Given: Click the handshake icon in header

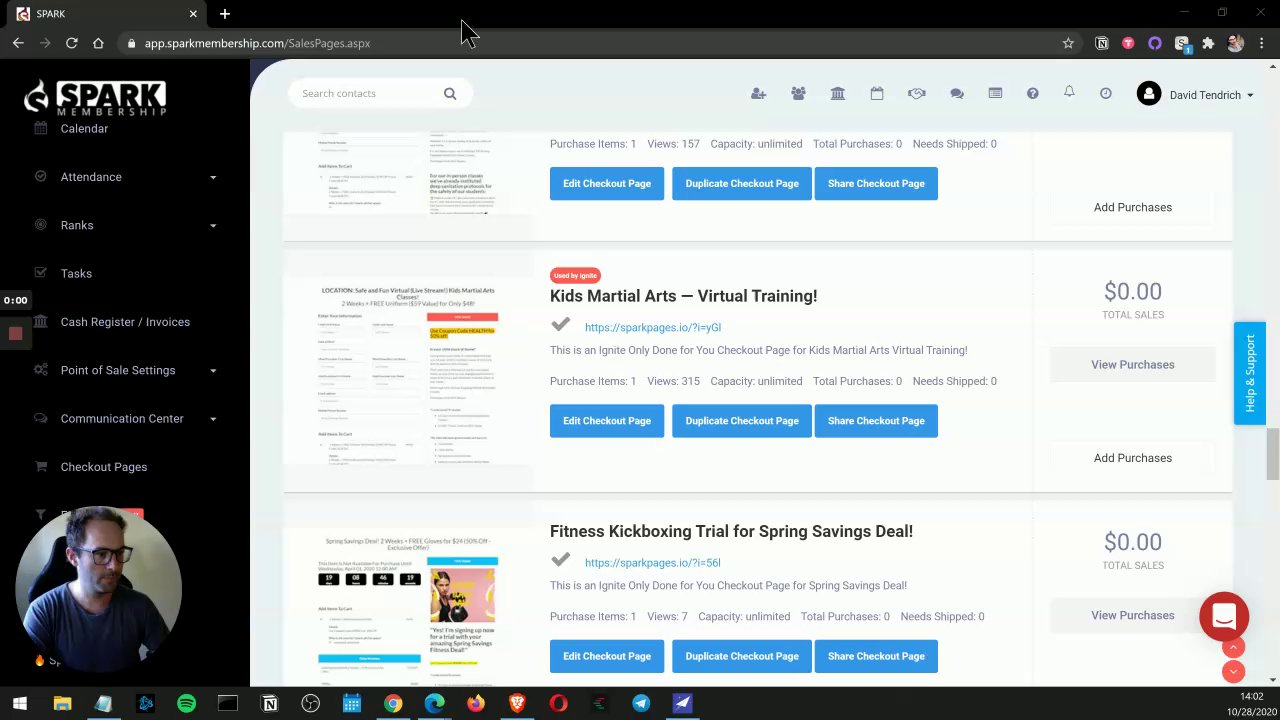Looking at the screenshot, I should [917, 94].
